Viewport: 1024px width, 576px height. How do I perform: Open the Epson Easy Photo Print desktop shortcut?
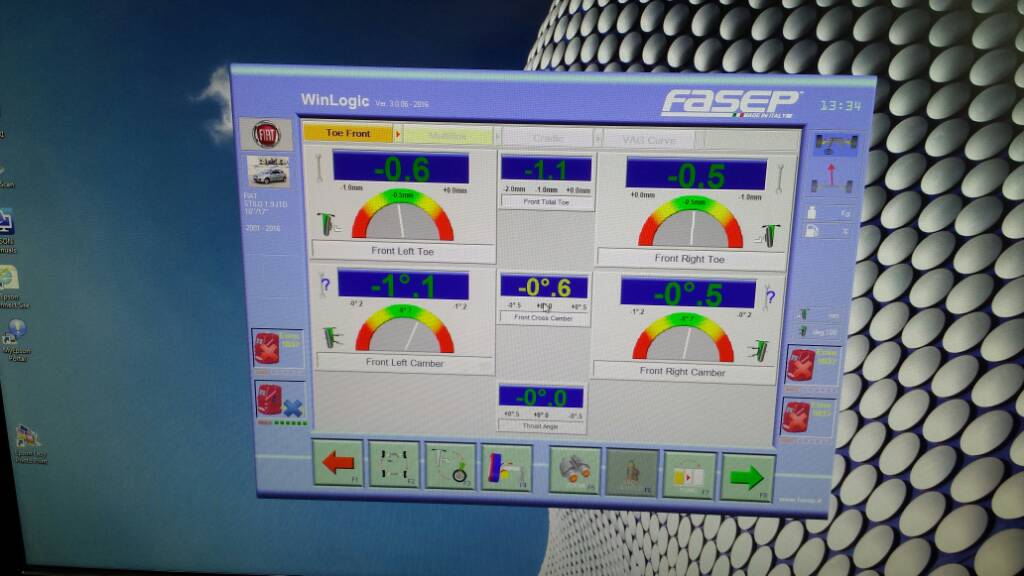[x=29, y=444]
